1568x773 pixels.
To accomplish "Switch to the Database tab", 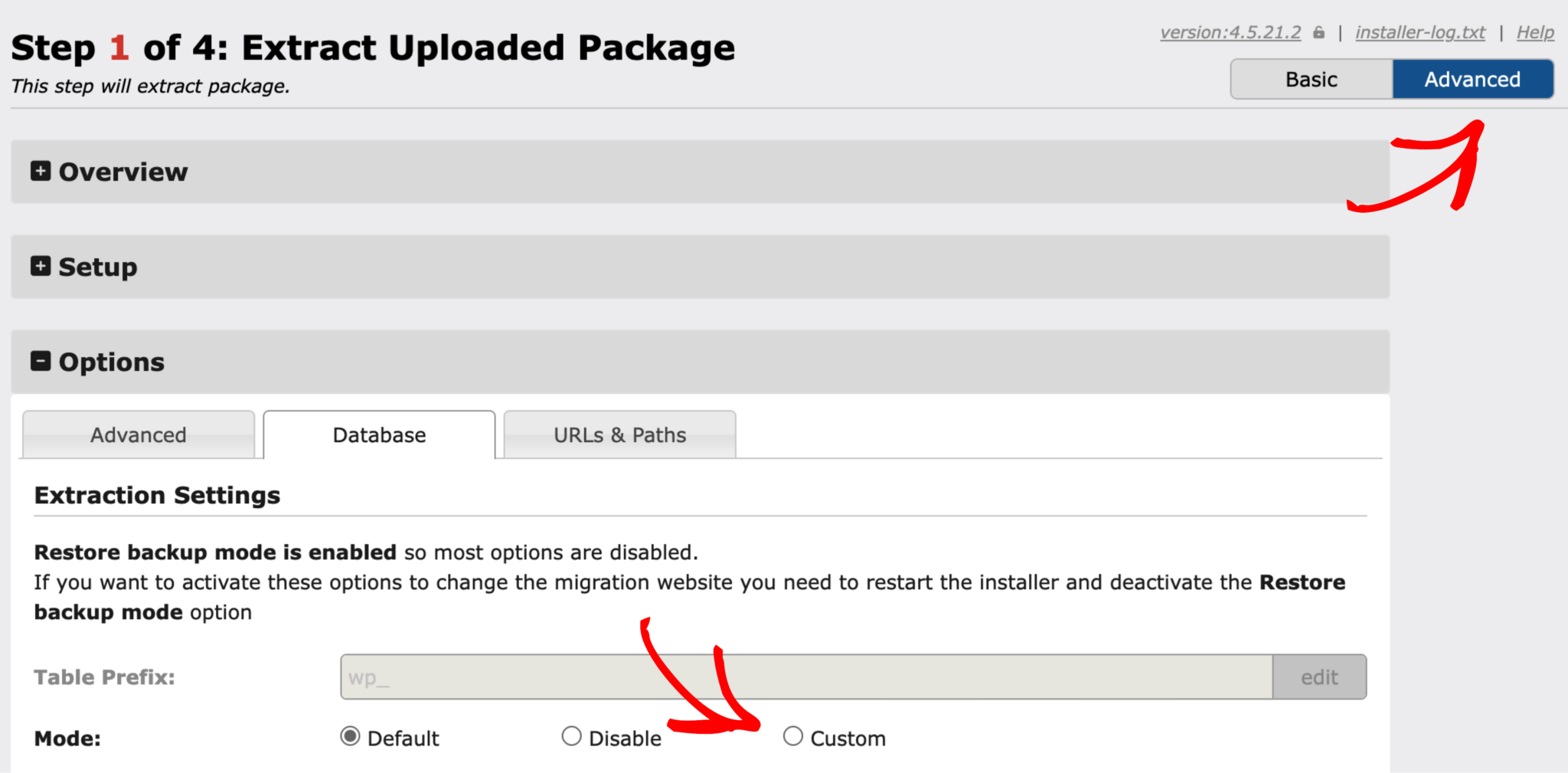I will click(379, 434).
